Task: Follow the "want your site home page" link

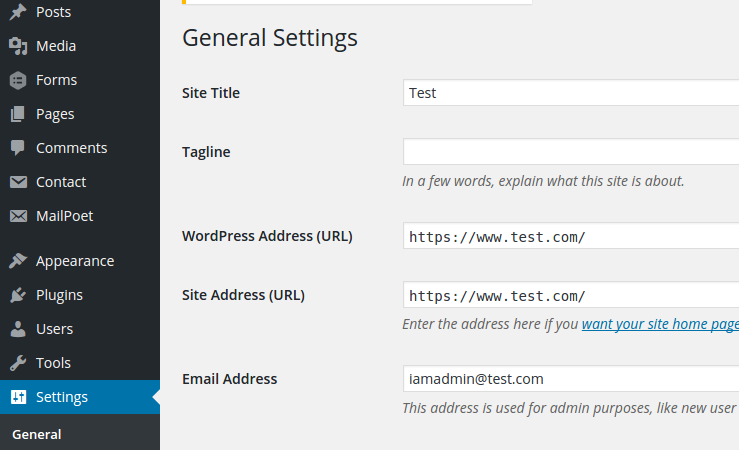Action: (x=660, y=324)
